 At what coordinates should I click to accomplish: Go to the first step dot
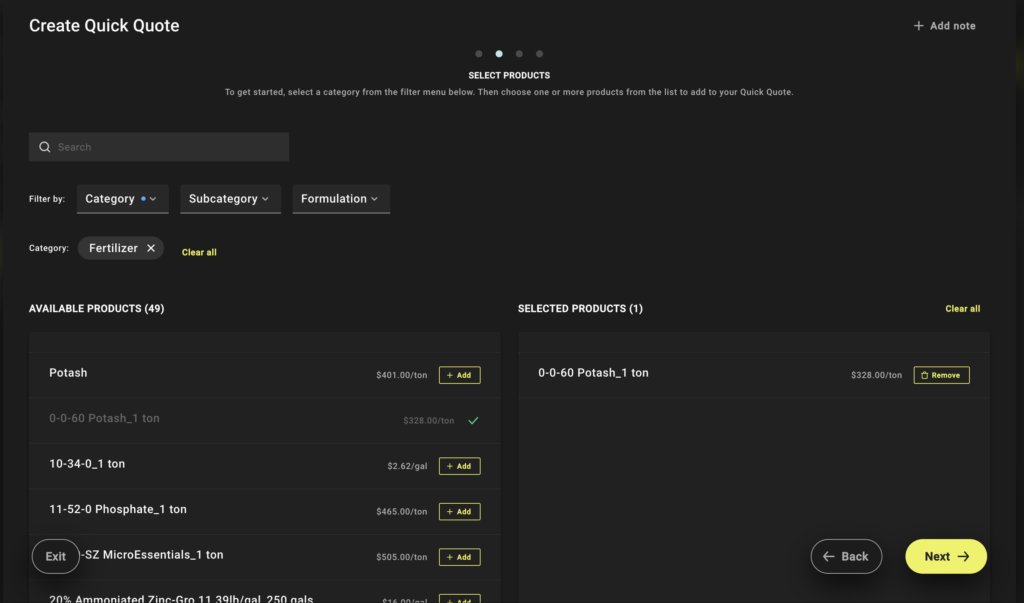coord(479,53)
